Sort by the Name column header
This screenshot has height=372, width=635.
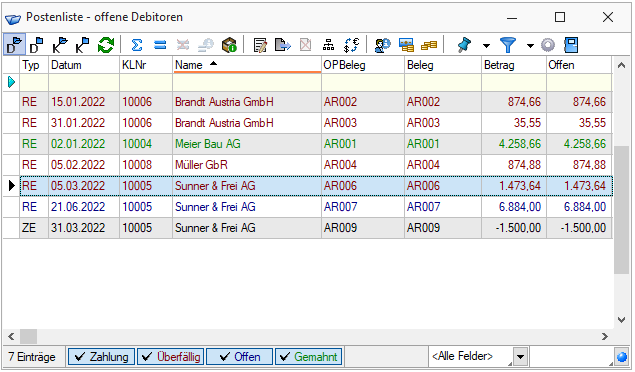tap(247, 65)
